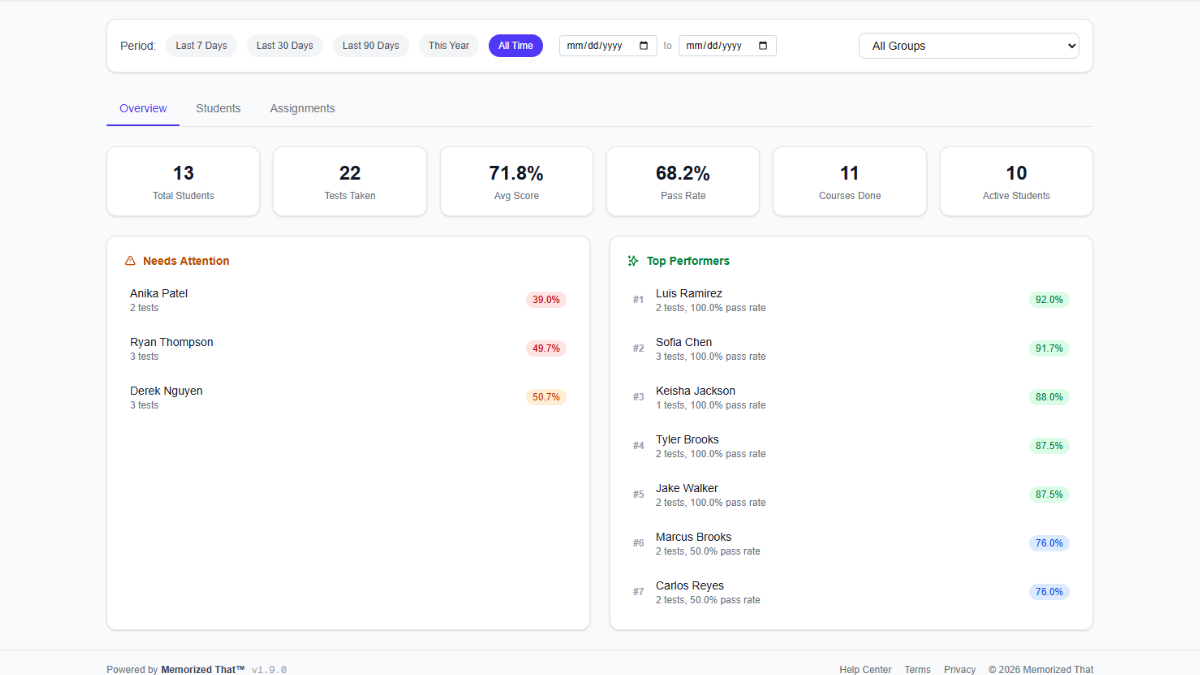Open the end date calendar picker icon

pyautogui.click(x=763, y=46)
